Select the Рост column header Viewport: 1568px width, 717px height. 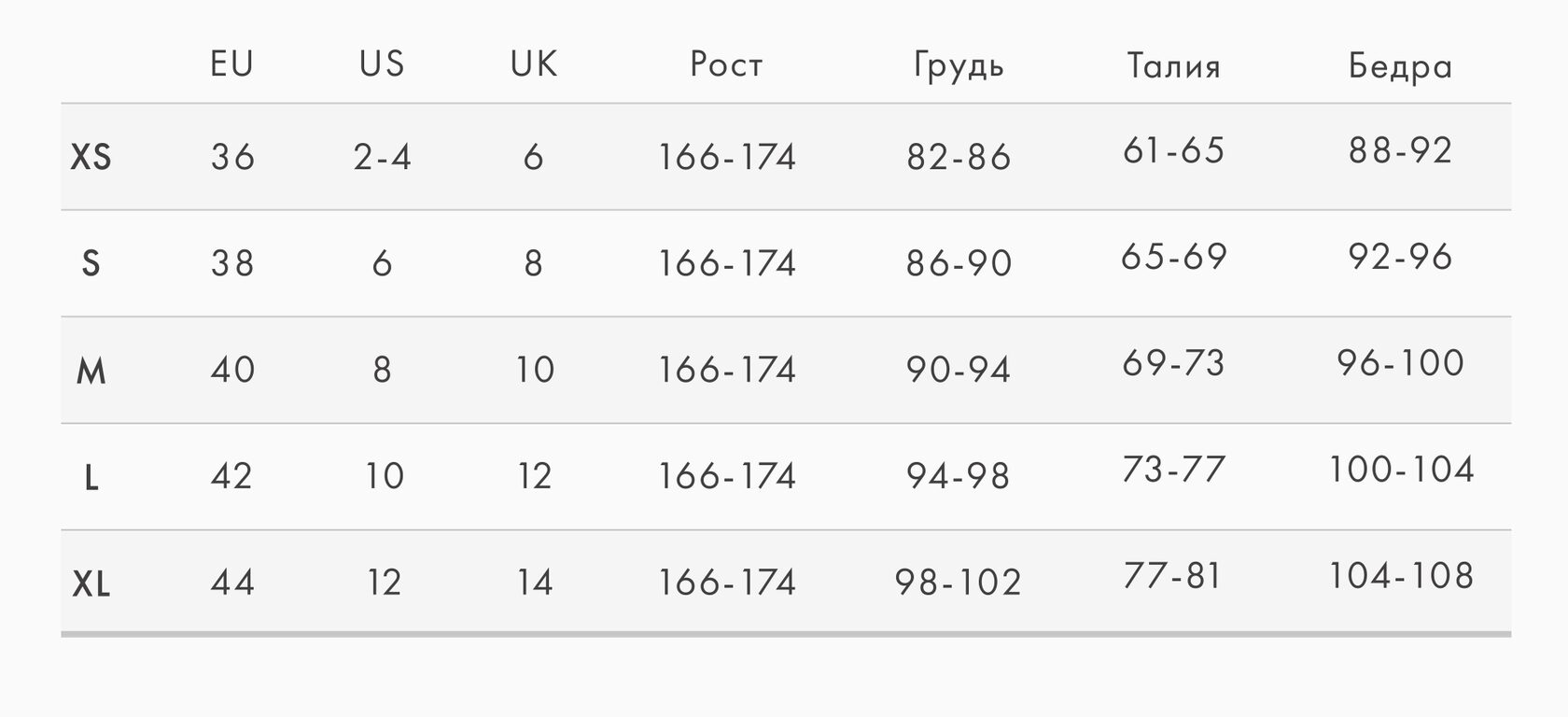tap(726, 64)
